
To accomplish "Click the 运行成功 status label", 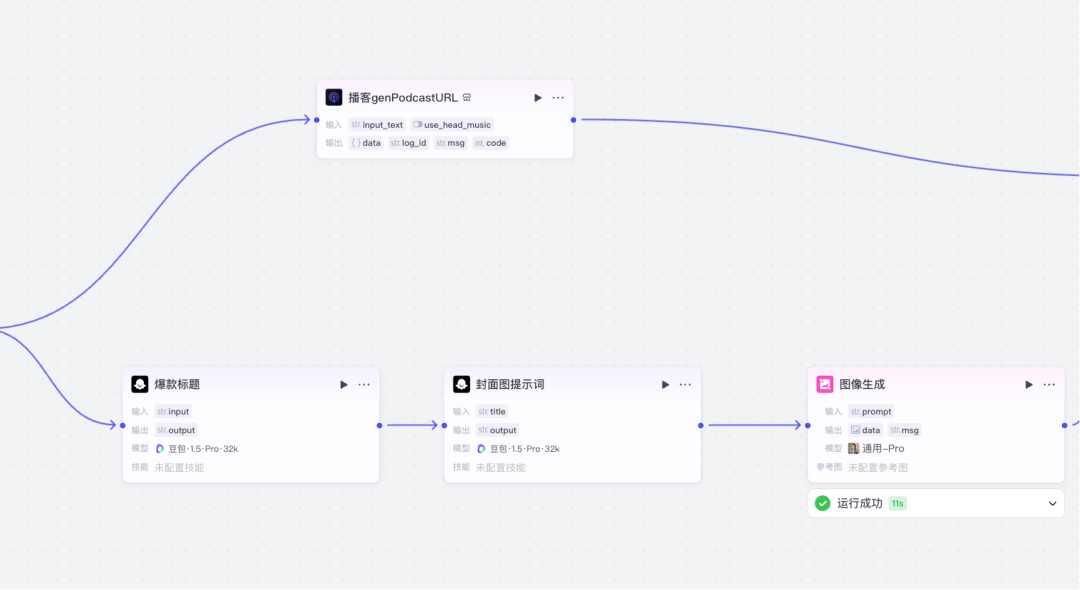I will (860, 504).
